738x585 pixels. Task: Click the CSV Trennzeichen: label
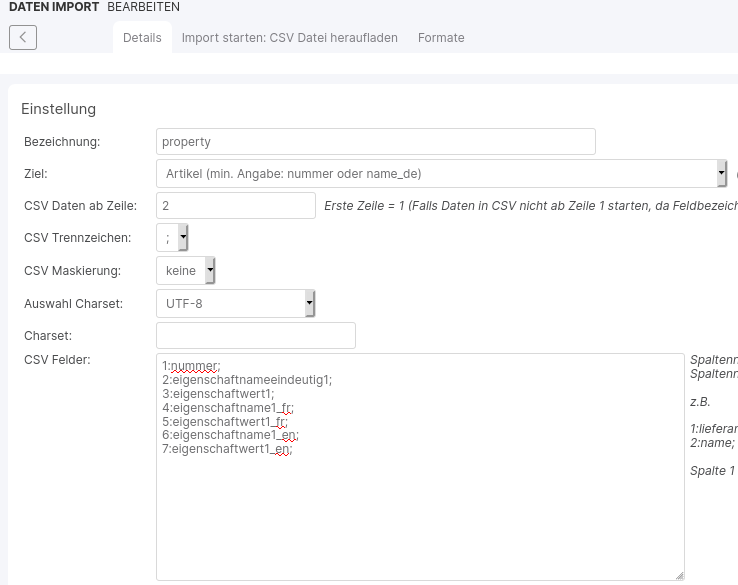coord(78,238)
